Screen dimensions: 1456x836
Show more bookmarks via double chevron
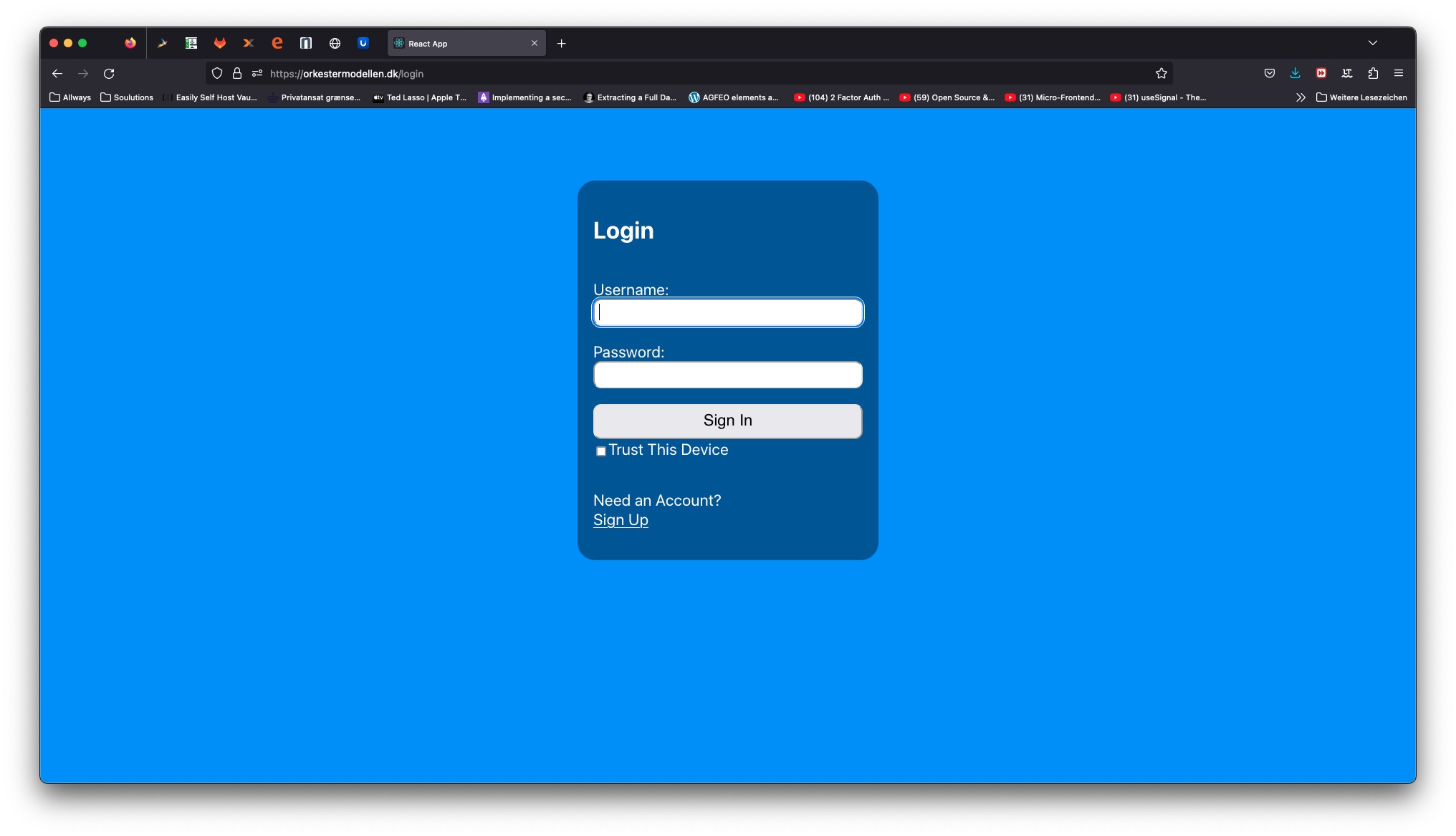pyautogui.click(x=1300, y=97)
